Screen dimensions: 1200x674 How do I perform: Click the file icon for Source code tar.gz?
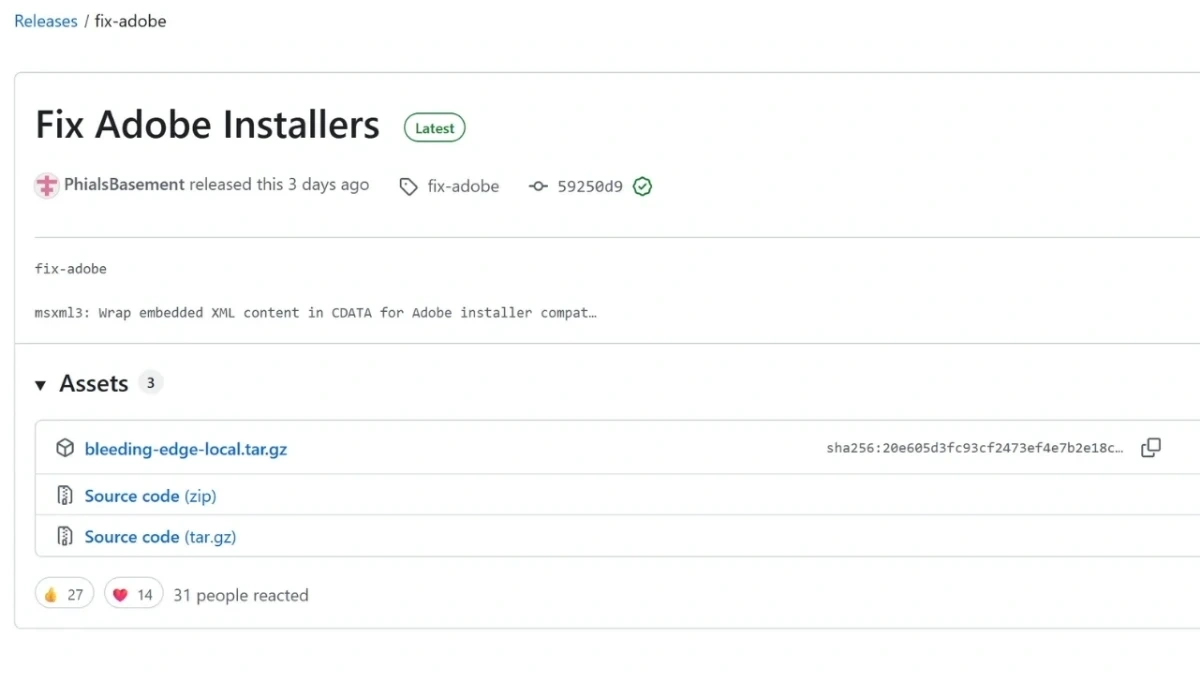[65, 537]
